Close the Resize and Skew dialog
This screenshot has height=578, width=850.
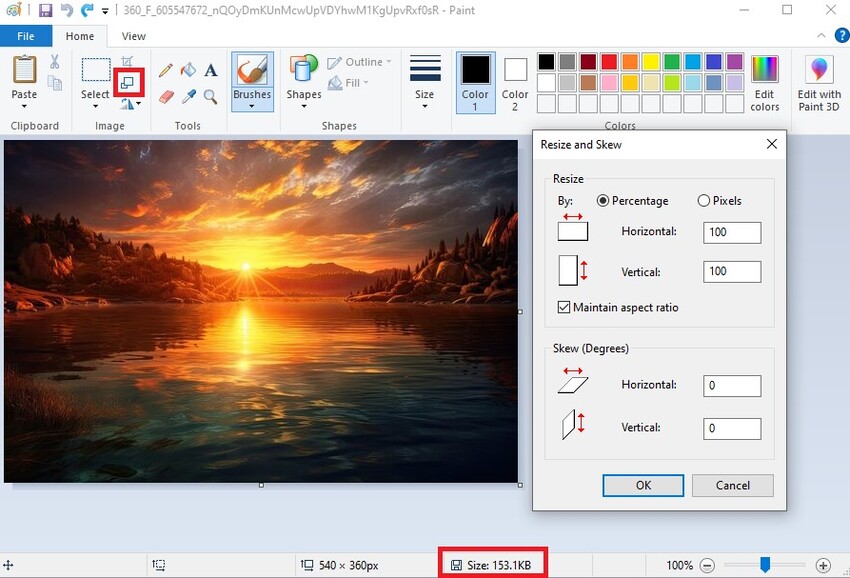click(771, 144)
